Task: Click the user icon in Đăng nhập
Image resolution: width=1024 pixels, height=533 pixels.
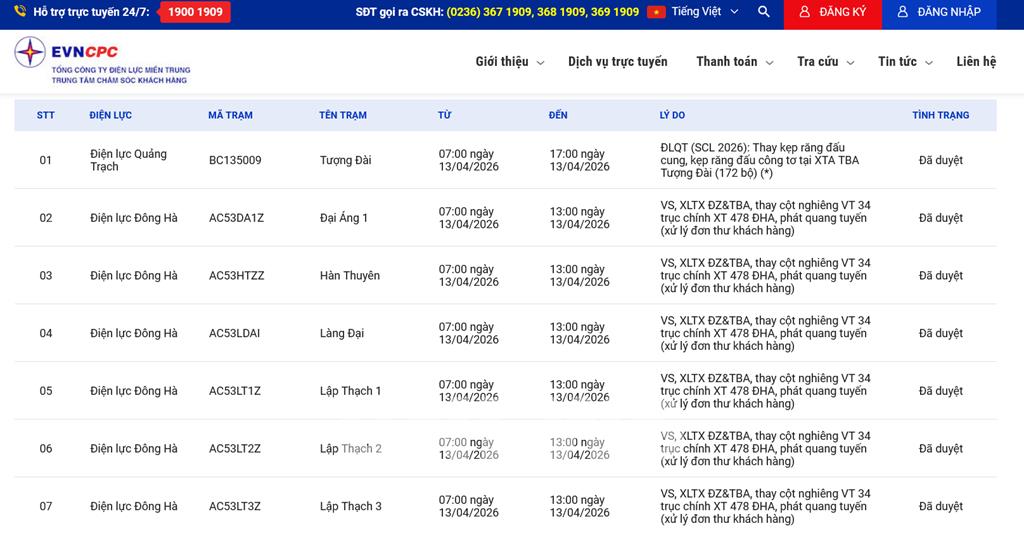Action: [x=902, y=12]
